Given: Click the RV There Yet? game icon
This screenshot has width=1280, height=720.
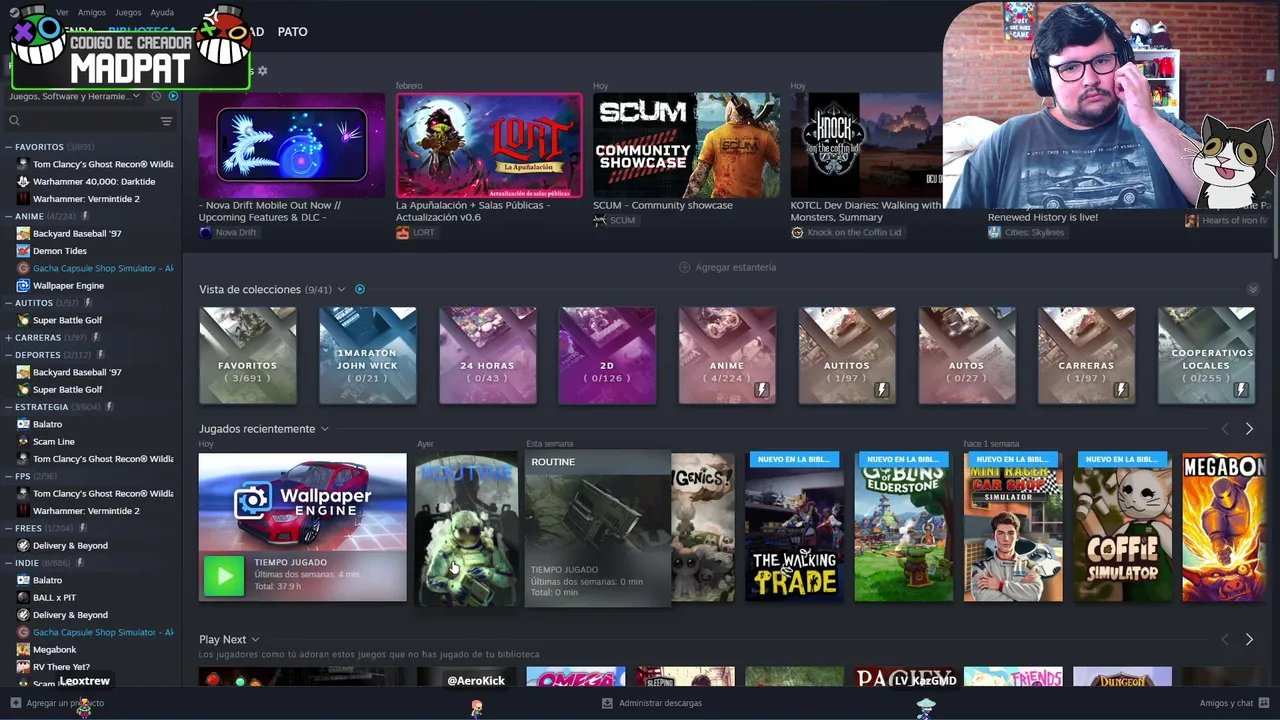Looking at the screenshot, I should pyautogui.click(x=23, y=667).
